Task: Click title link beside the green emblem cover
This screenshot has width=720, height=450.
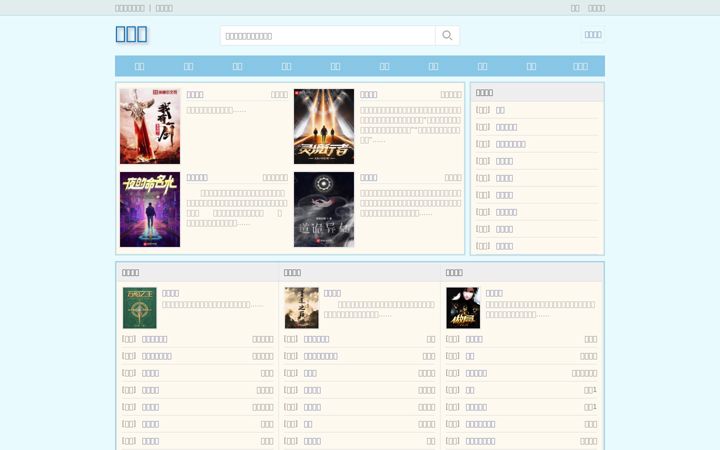Action: pyautogui.click(x=170, y=293)
